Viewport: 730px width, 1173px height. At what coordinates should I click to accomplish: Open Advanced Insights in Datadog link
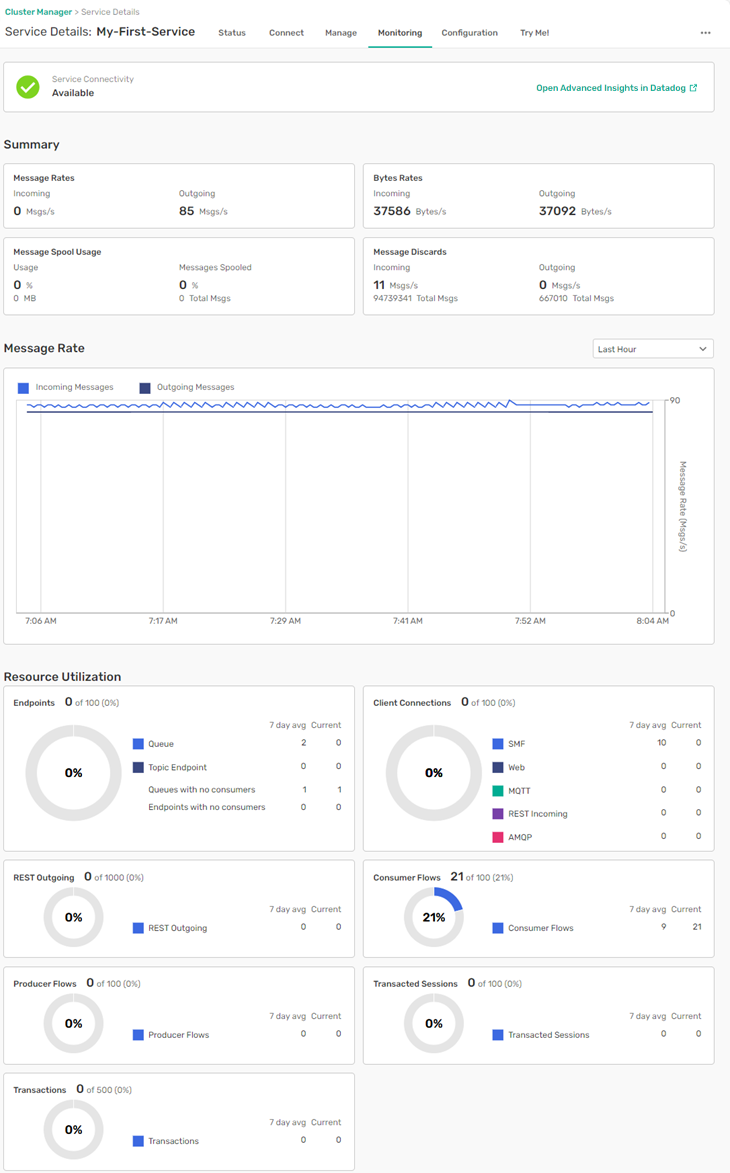click(610, 88)
